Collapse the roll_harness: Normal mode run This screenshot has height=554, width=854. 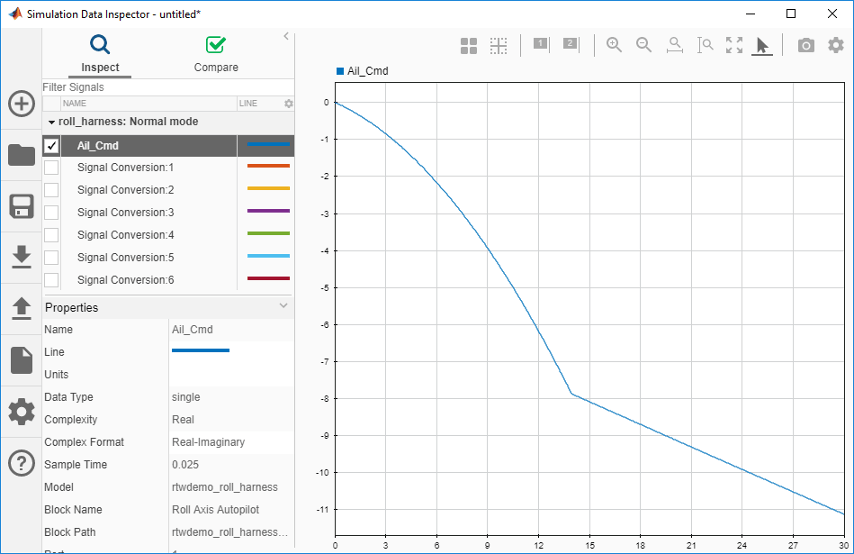52,122
